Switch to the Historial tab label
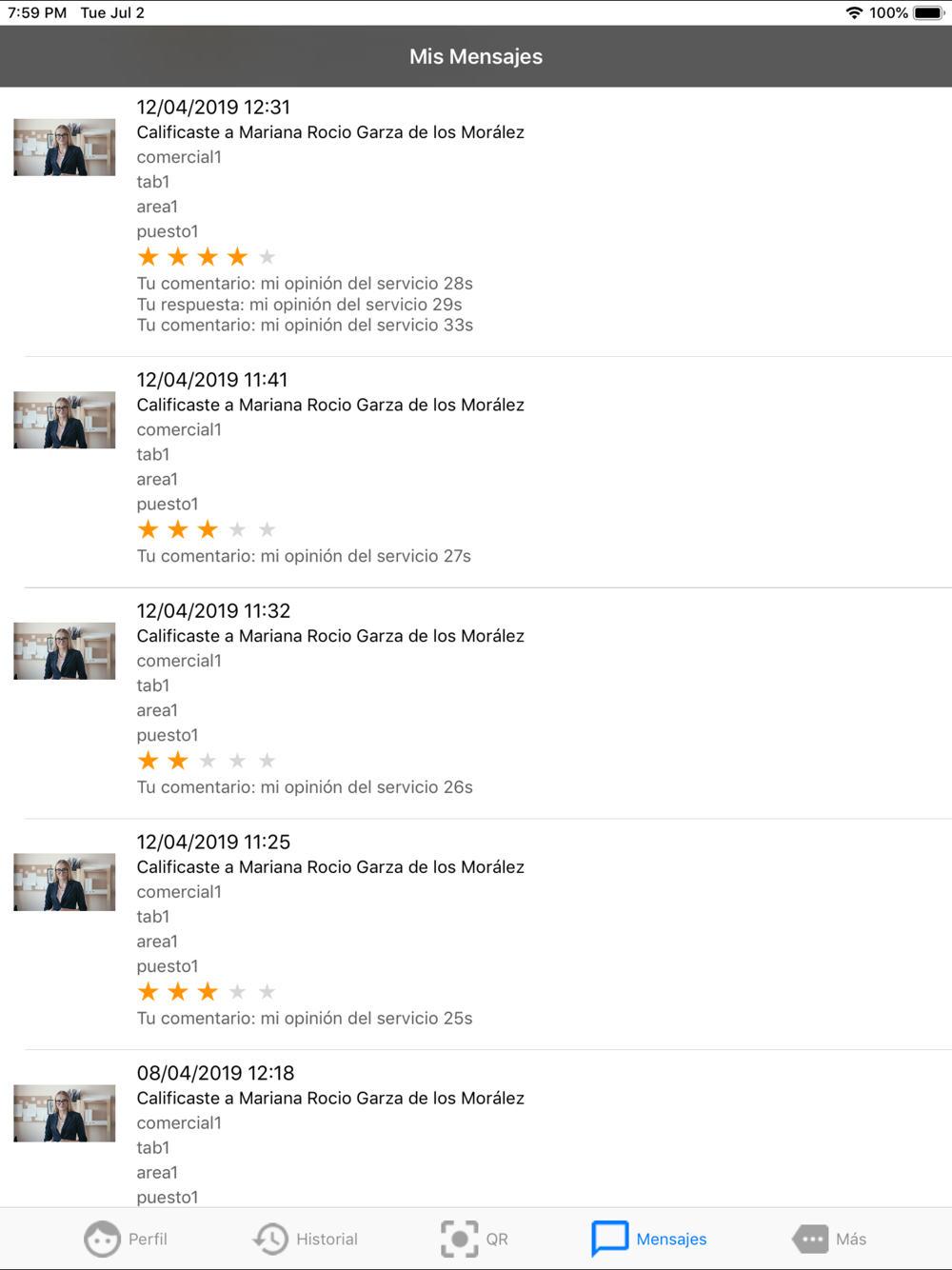952x1270 pixels. tap(327, 1239)
